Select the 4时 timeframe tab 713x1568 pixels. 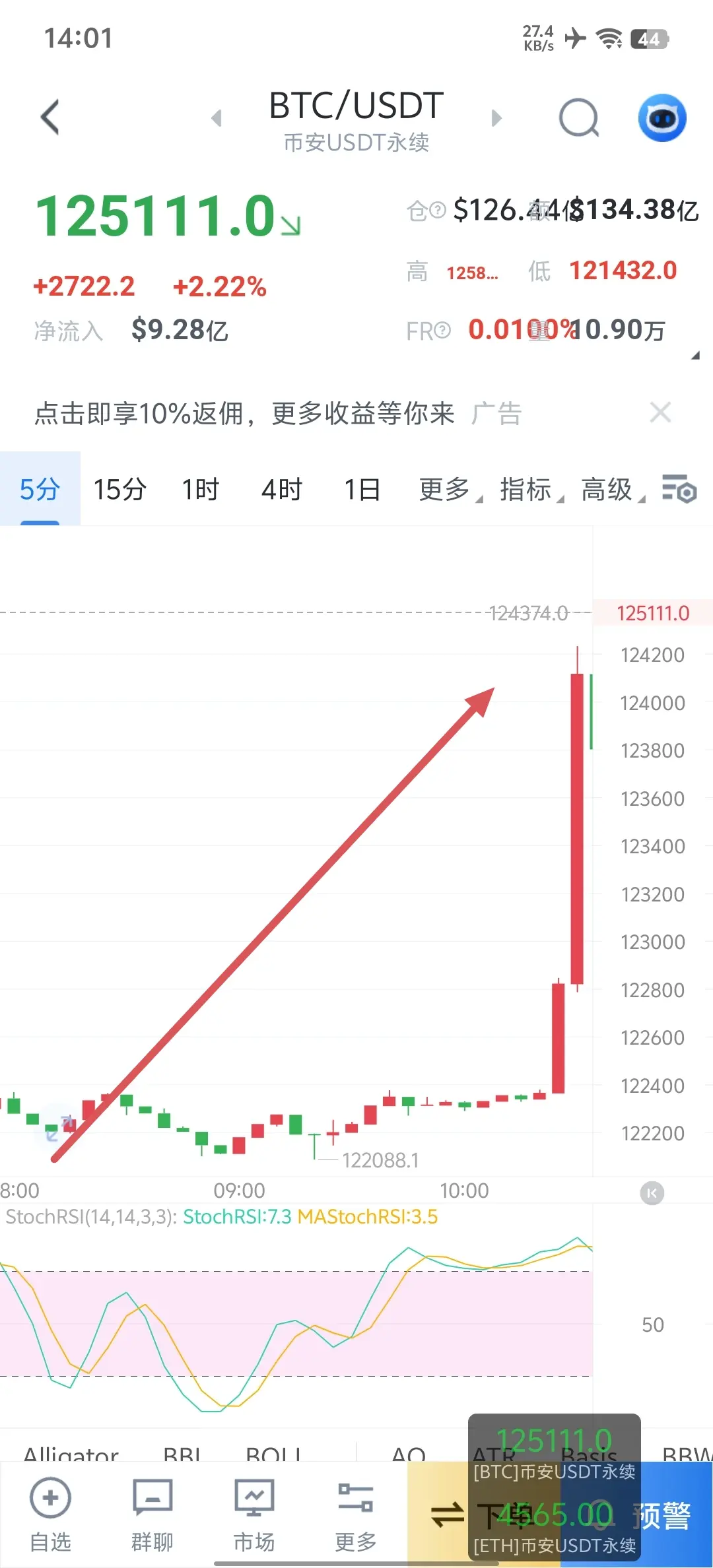tap(282, 490)
